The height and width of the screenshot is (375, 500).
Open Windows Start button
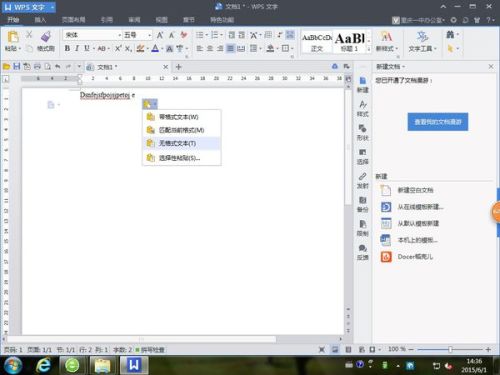coord(13,365)
